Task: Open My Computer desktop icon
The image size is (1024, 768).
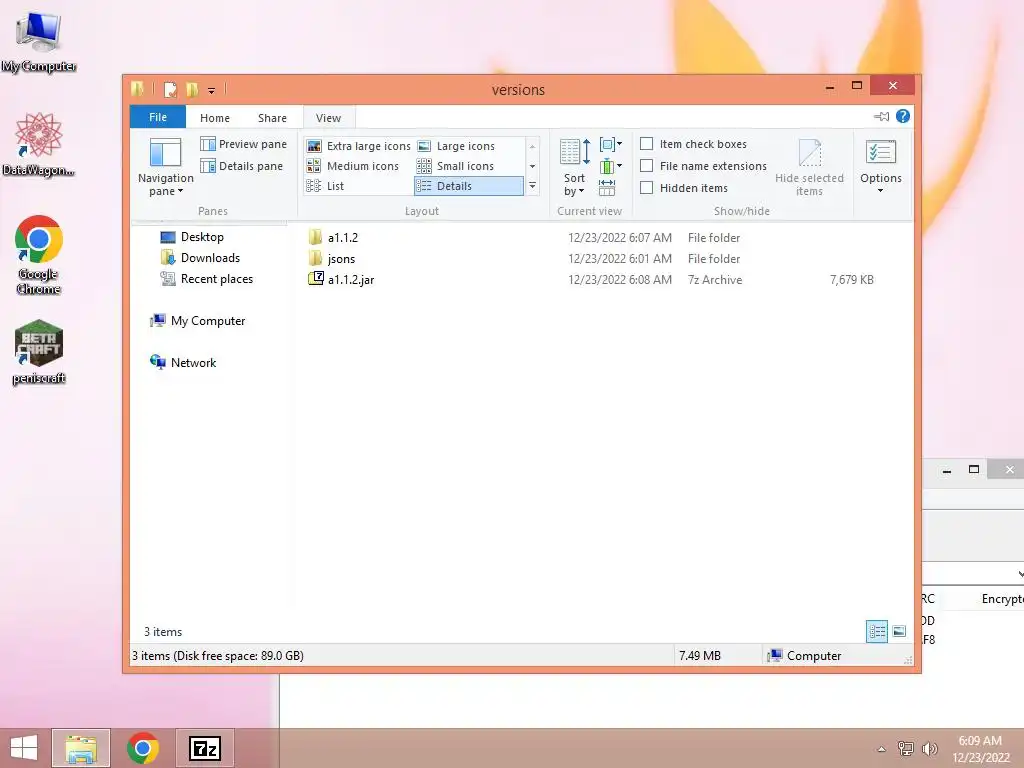Action: (39, 42)
